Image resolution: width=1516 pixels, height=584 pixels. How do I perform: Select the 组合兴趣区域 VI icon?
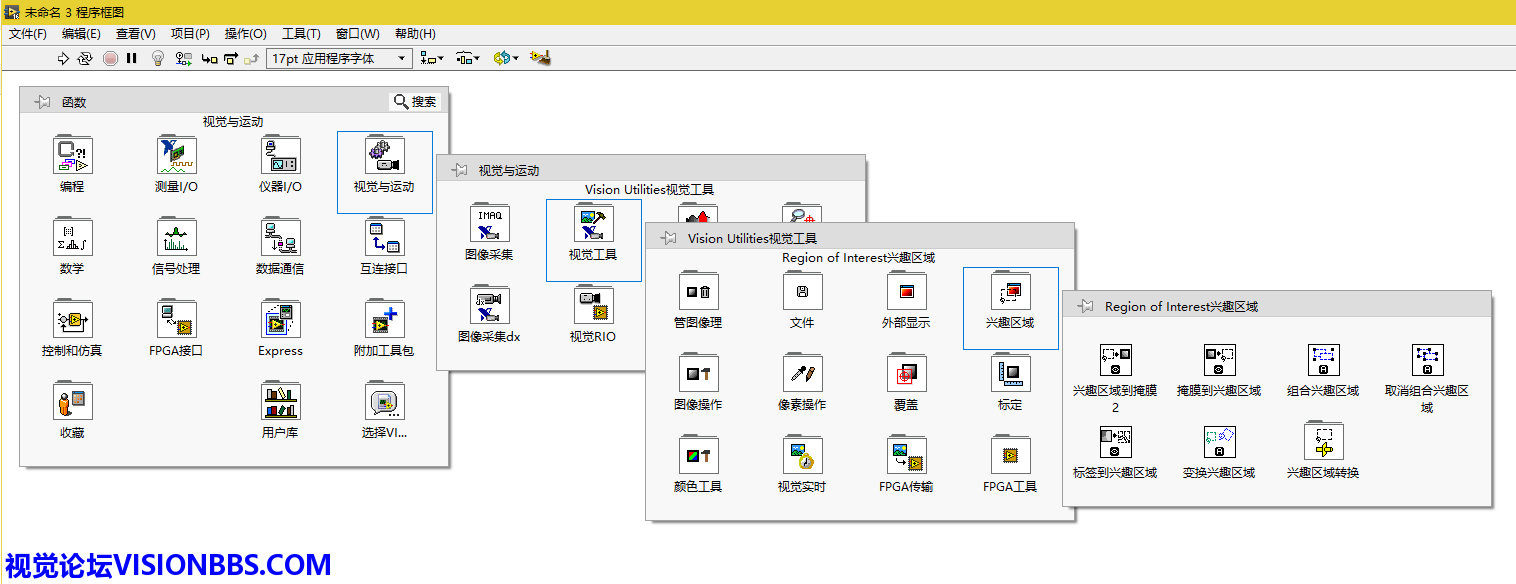[1323, 360]
